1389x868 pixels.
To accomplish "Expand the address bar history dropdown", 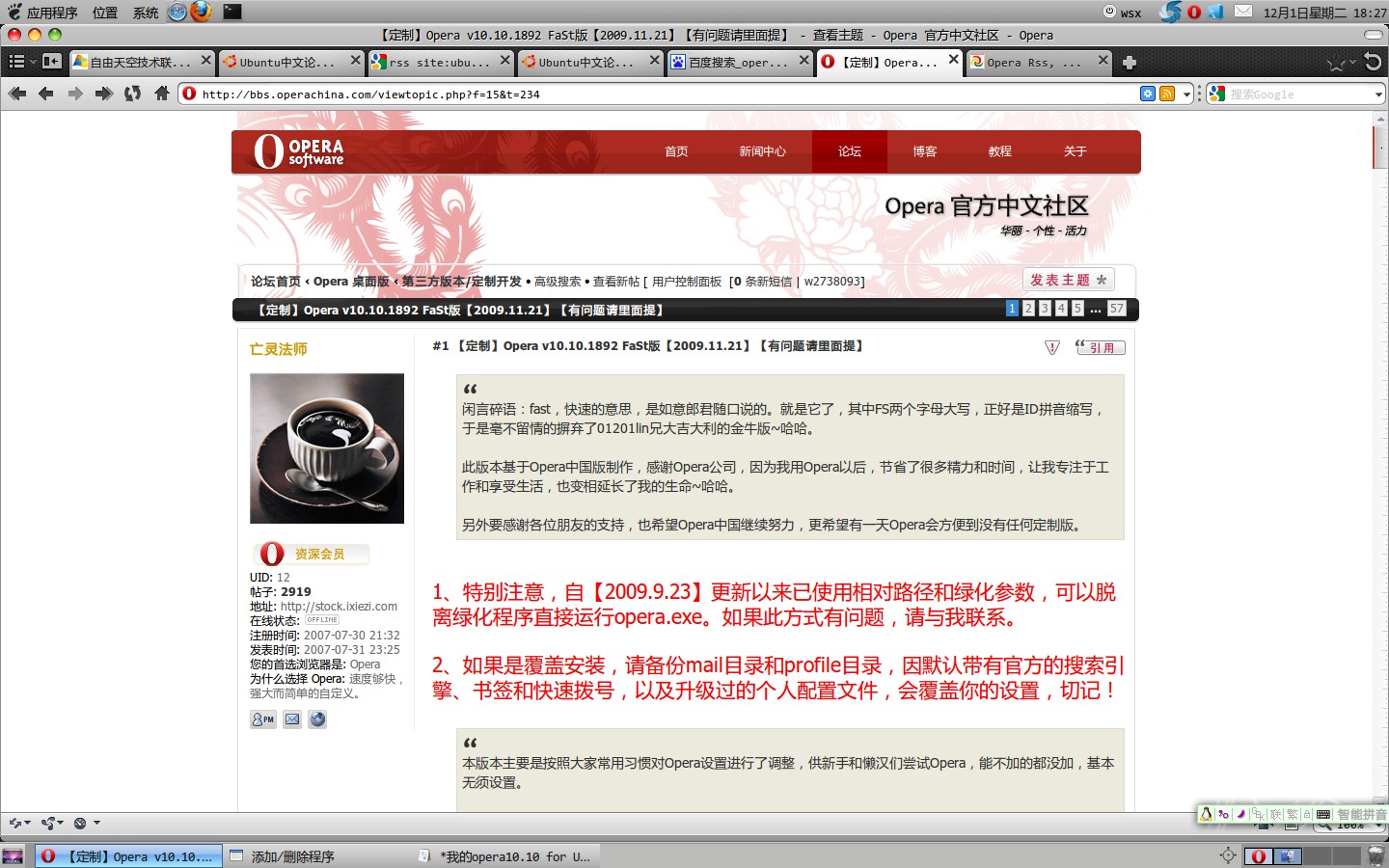I will [x=1186, y=94].
